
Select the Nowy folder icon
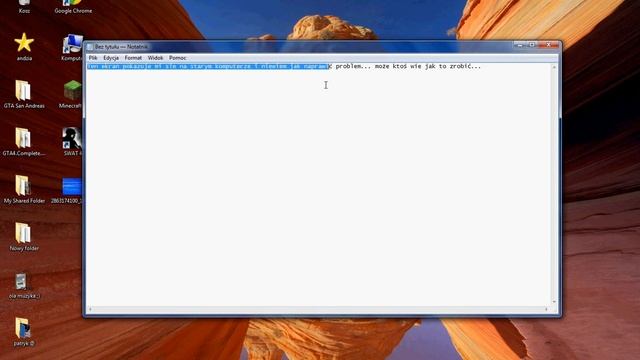pos(24,237)
